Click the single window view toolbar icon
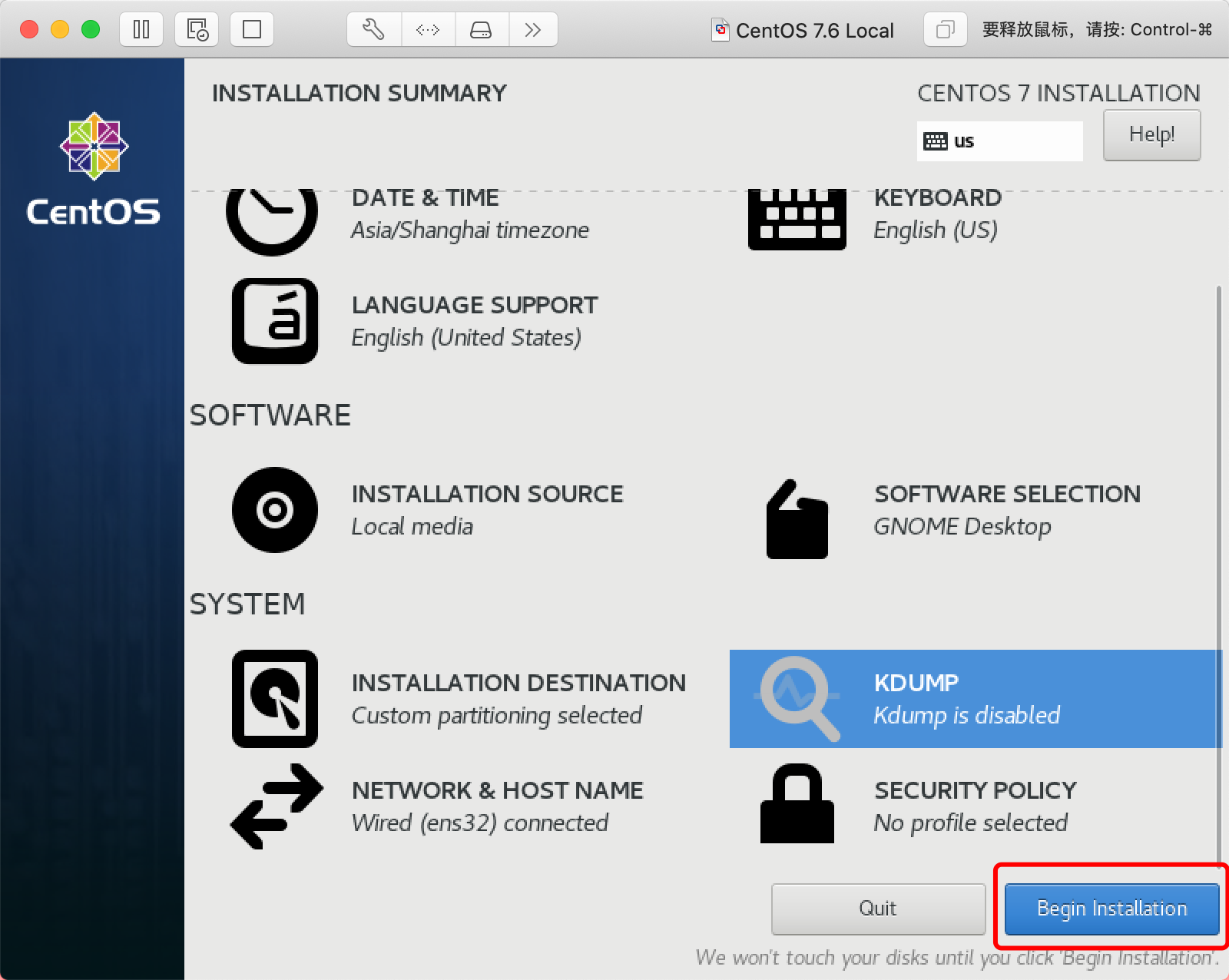 252,29
